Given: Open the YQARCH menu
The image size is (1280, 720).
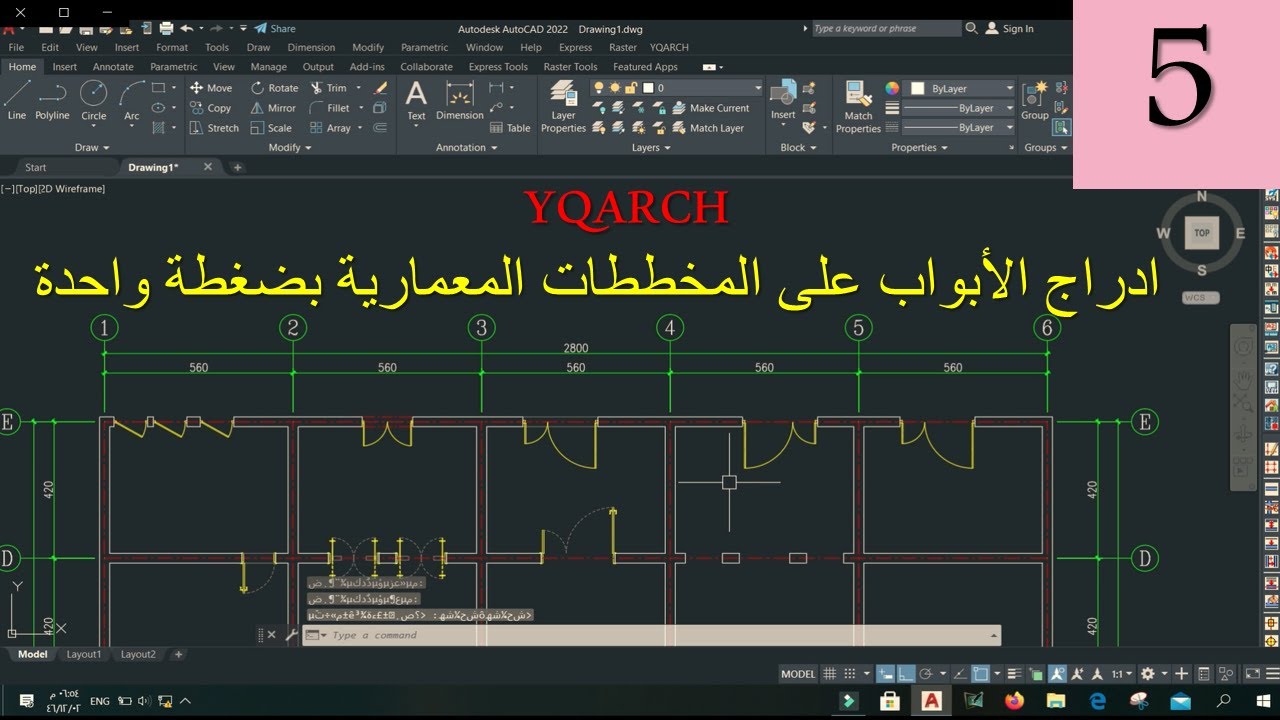Looking at the screenshot, I should (x=669, y=47).
